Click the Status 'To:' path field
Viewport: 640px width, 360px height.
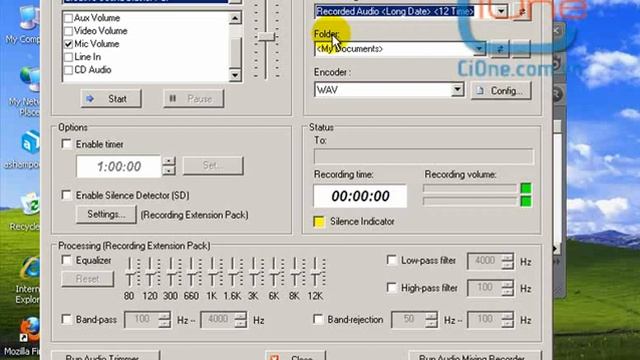click(423, 156)
